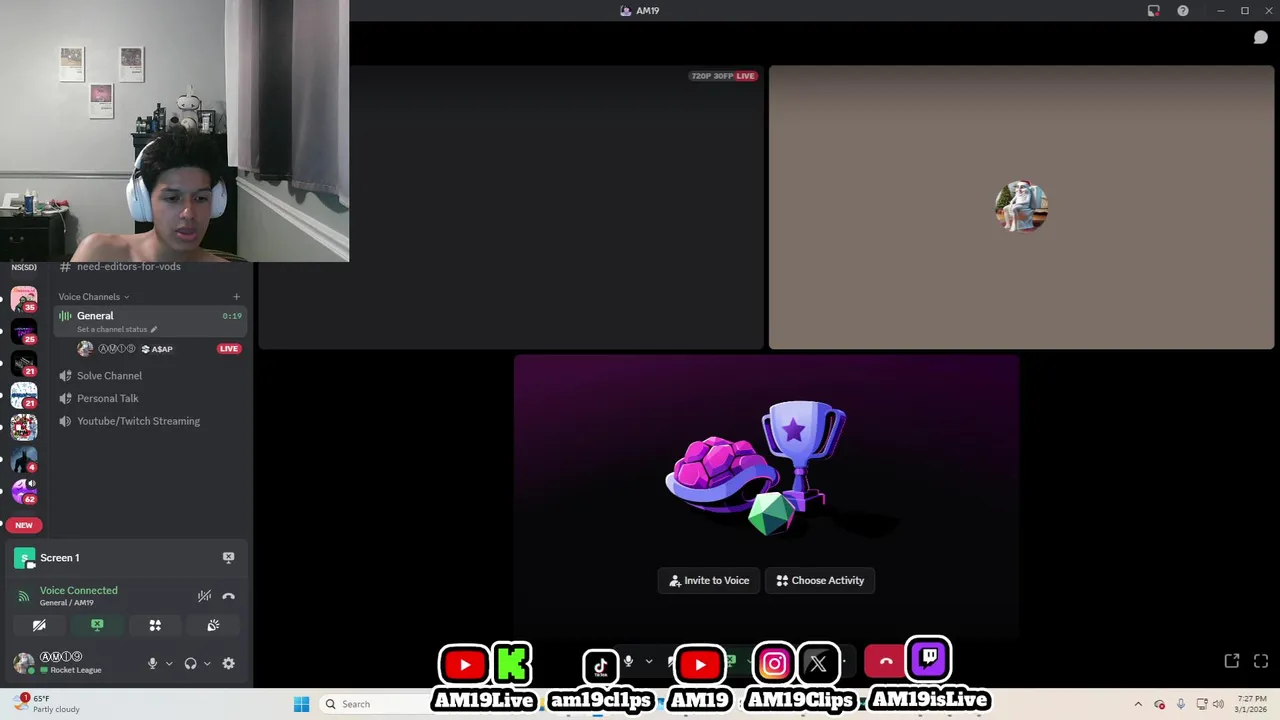Toggle noise suppression in voice panel
This screenshot has width=1280, height=720.
pyautogui.click(x=204, y=596)
